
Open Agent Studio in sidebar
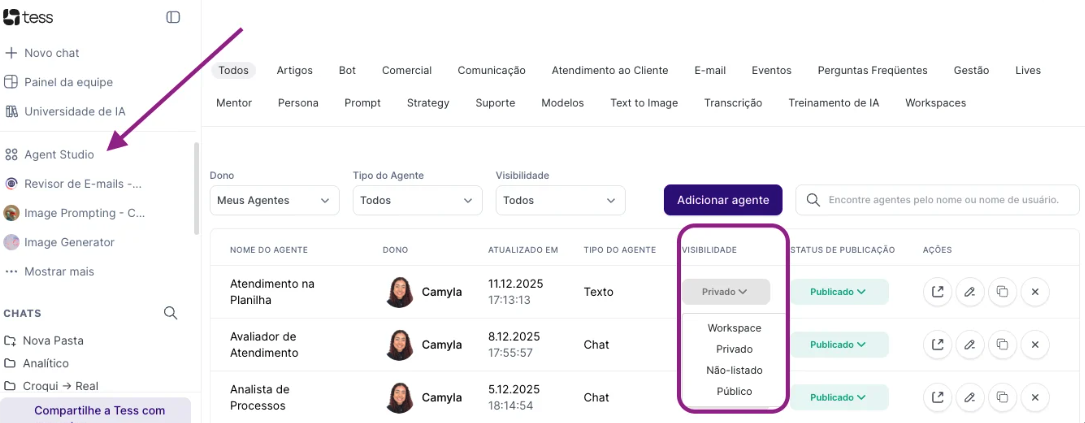49,154
